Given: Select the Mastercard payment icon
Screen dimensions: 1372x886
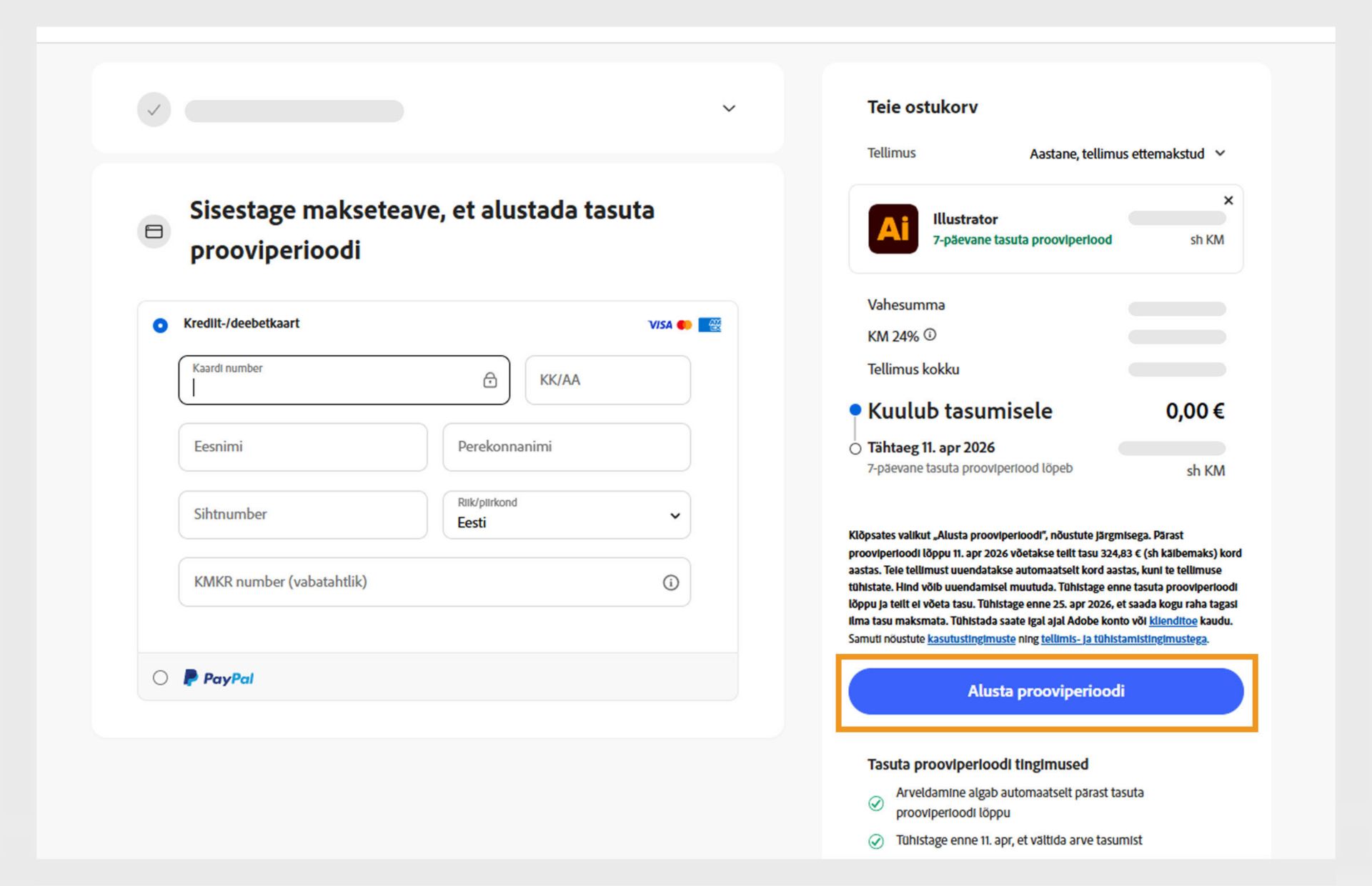Looking at the screenshot, I should 684,324.
